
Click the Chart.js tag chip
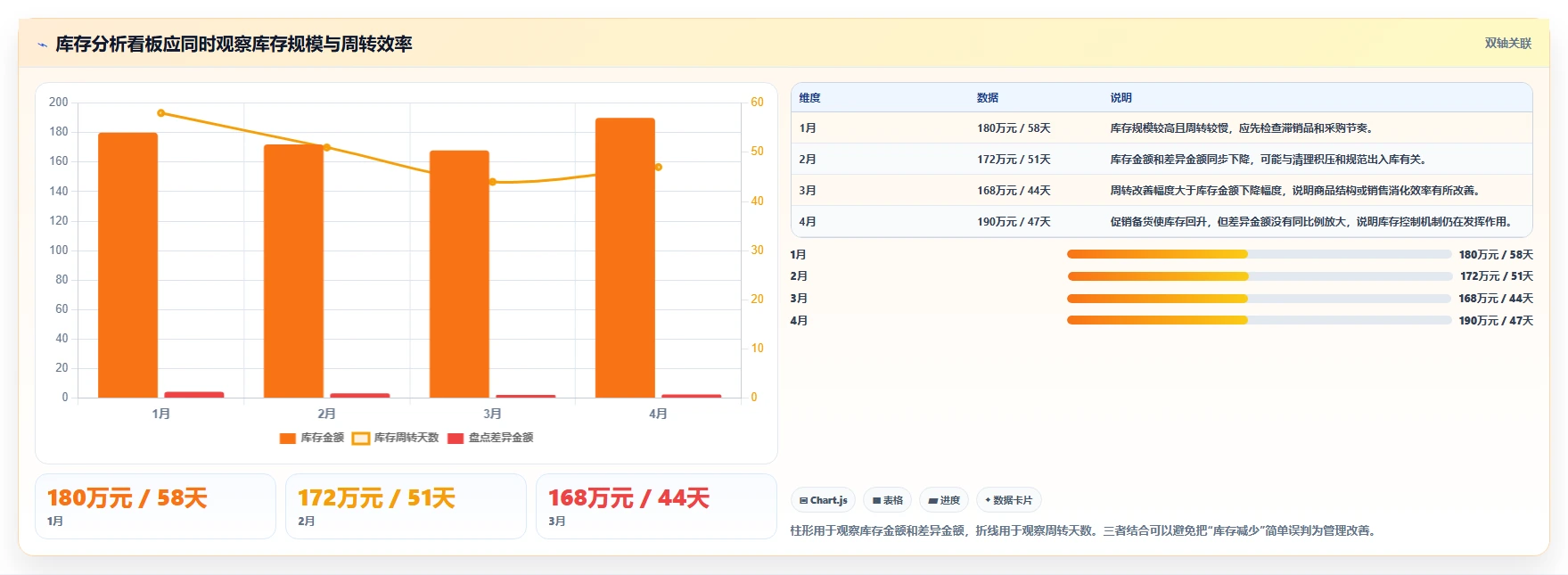pyautogui.click(x=823, y=500)
